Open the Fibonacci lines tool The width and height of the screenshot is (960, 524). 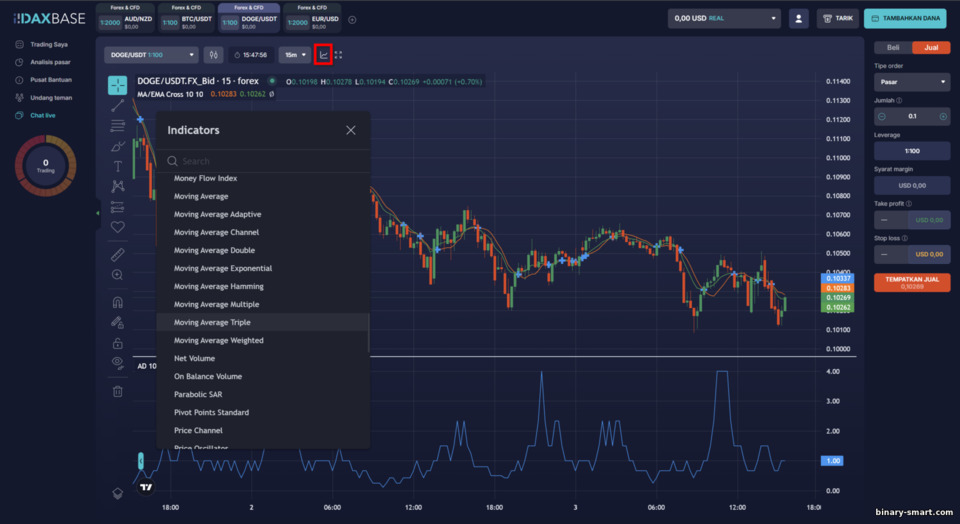[118, 125]
